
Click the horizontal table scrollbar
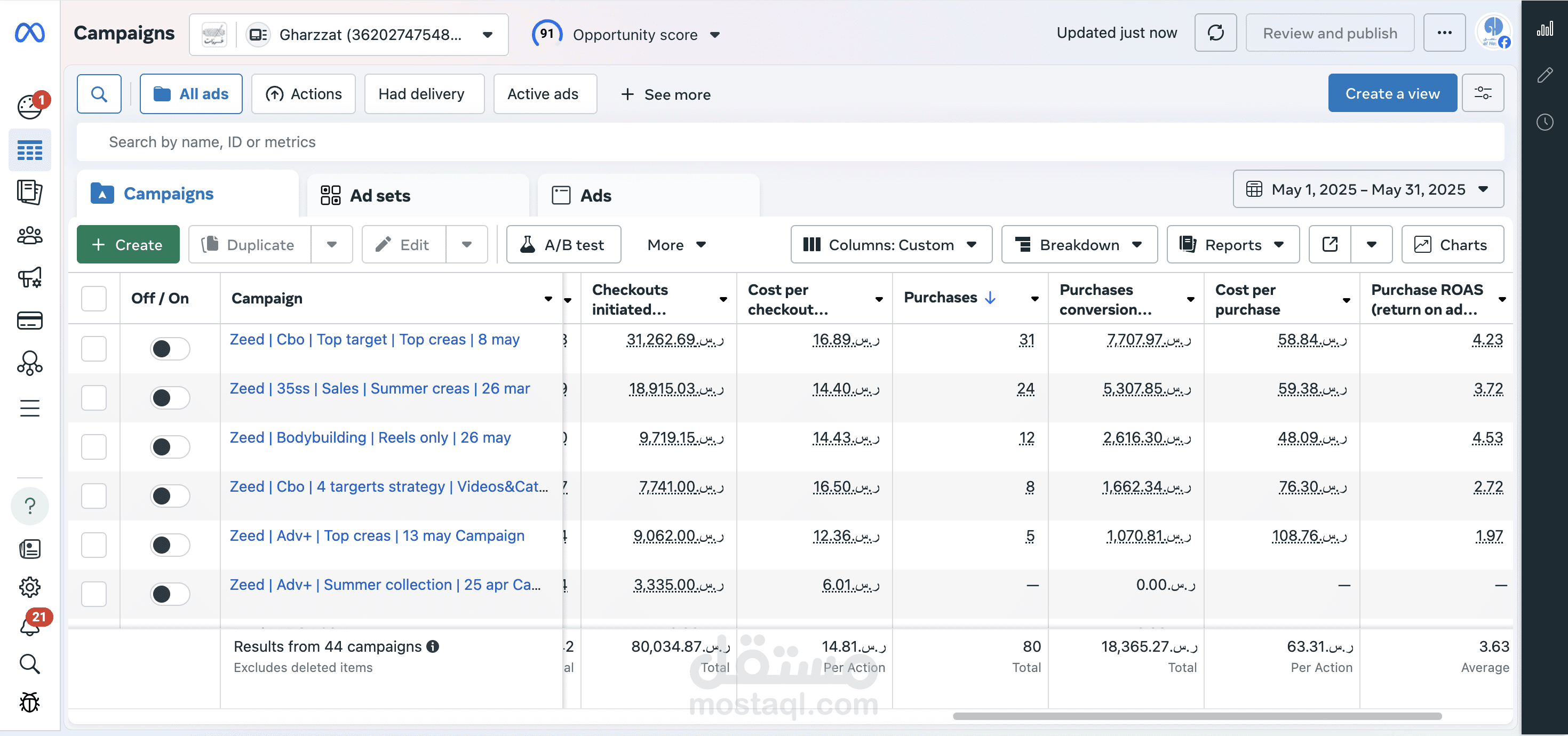point(1197,716)
